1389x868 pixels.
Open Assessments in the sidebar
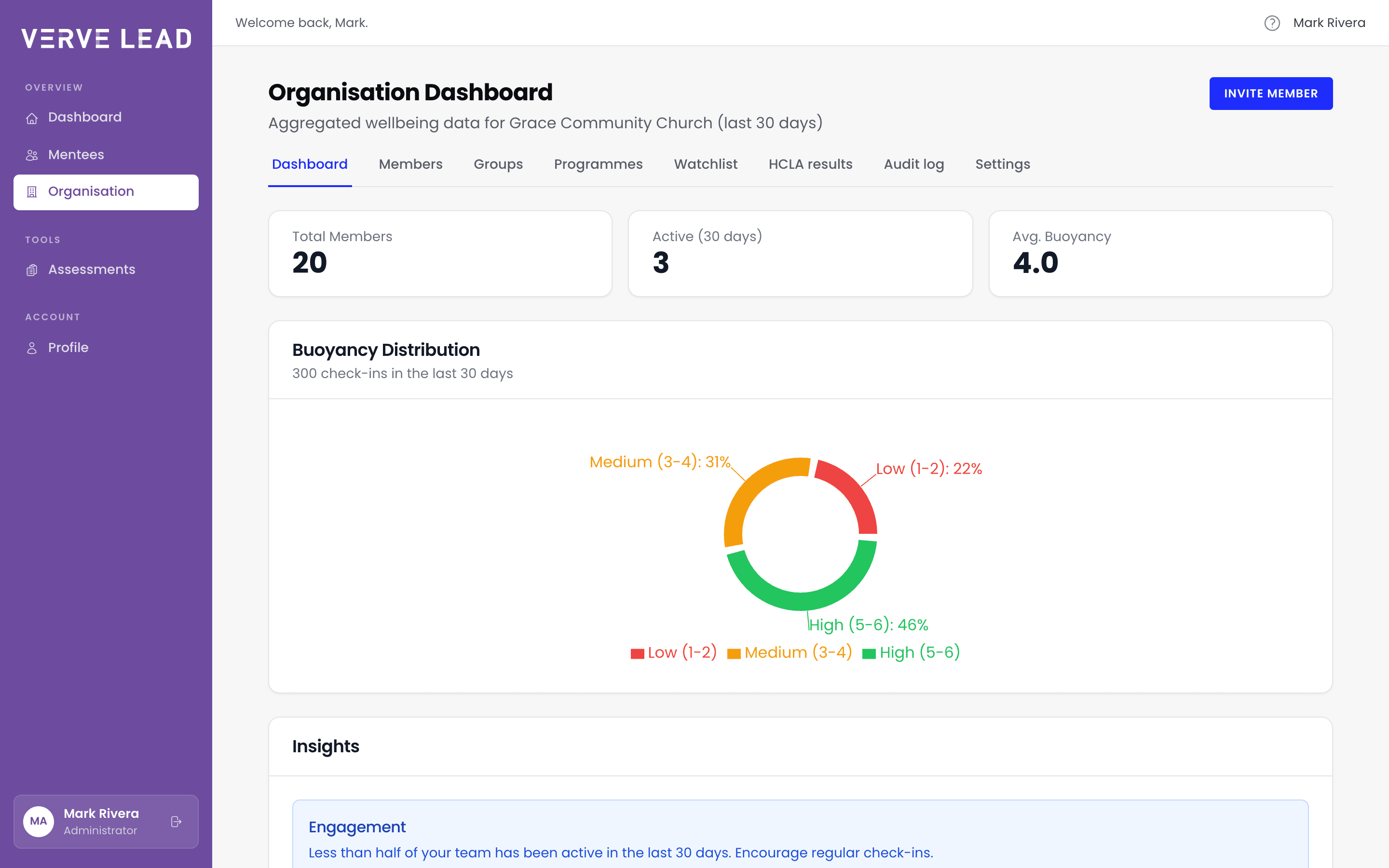click(106, 270)
